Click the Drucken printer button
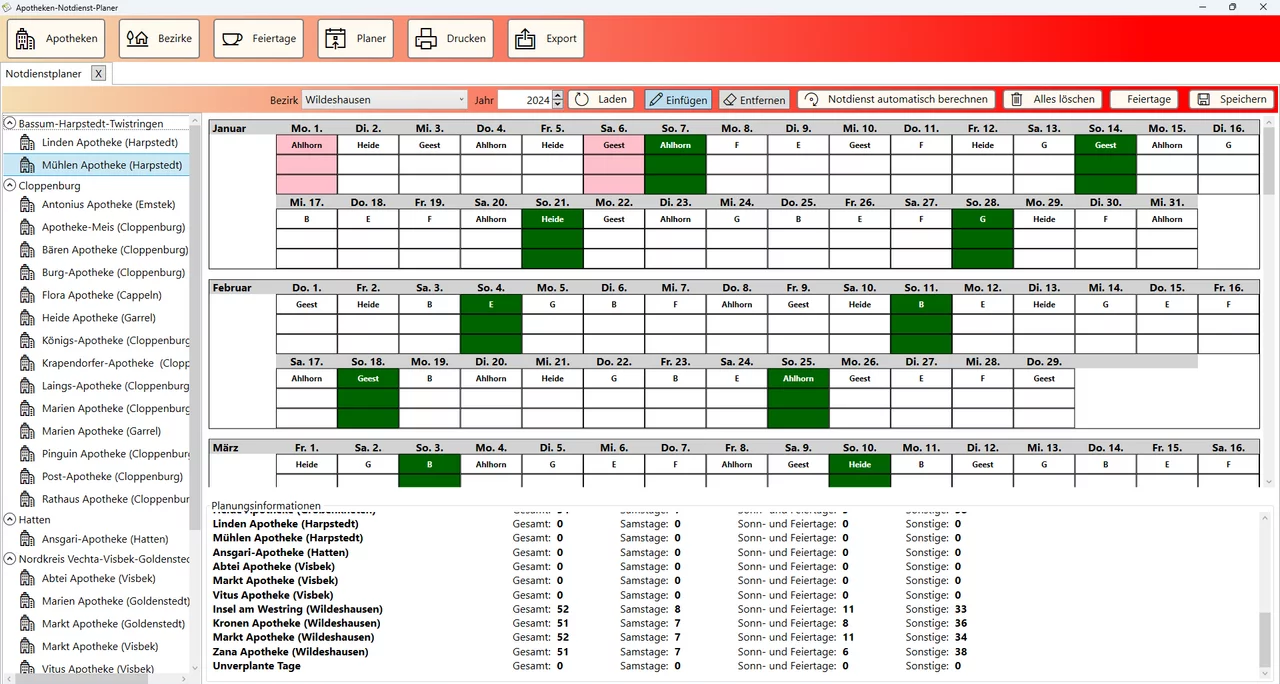1280x684 pixels. [x=450, y=39]
